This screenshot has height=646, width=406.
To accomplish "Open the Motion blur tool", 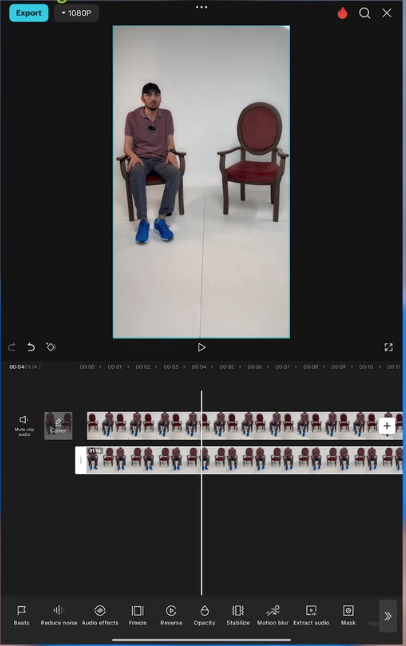I will point(272,616).
